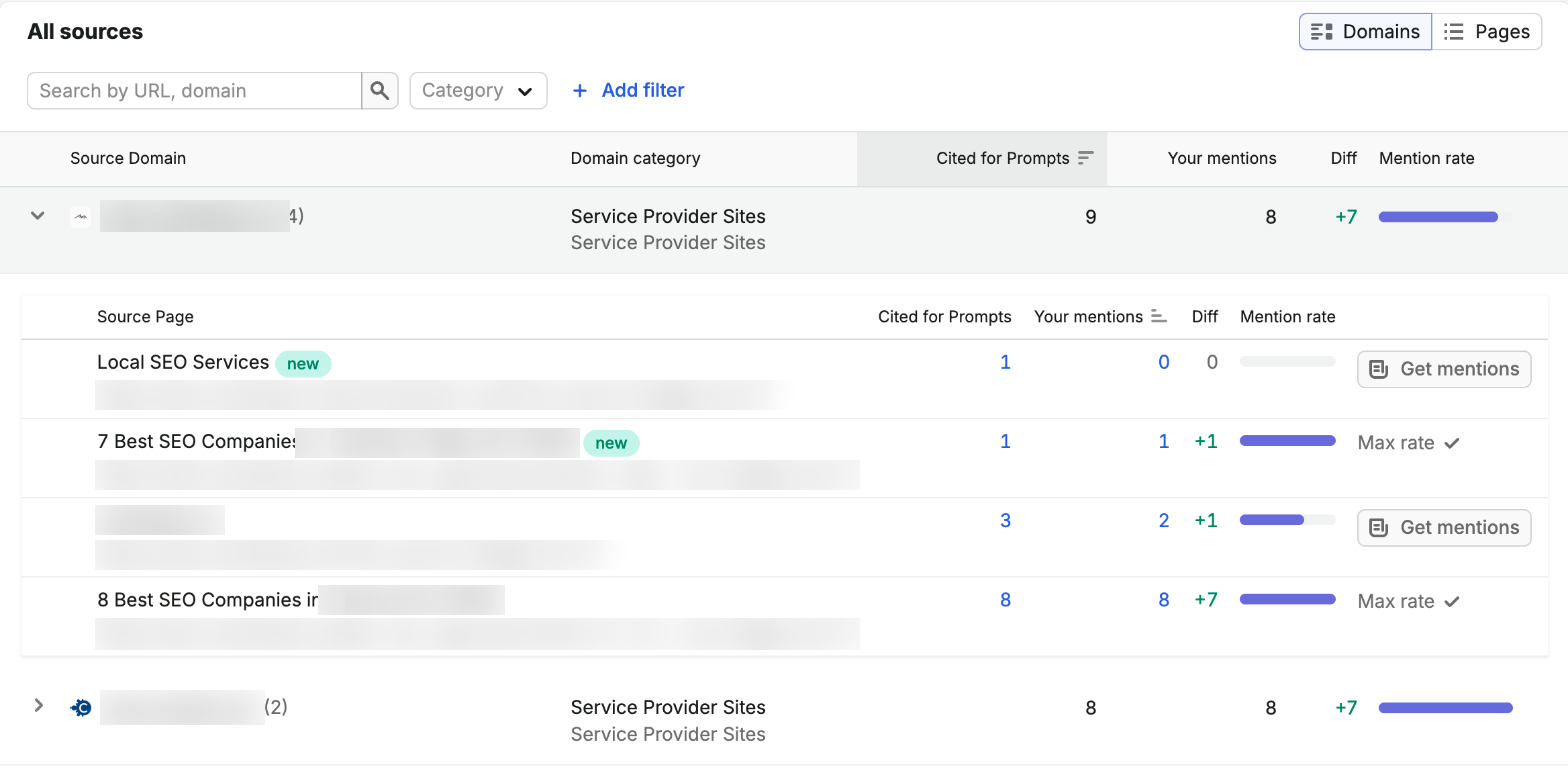Screen dimensions: 1568x771
Task: Switch to Pages view
Action: (x=1487, y=32)
